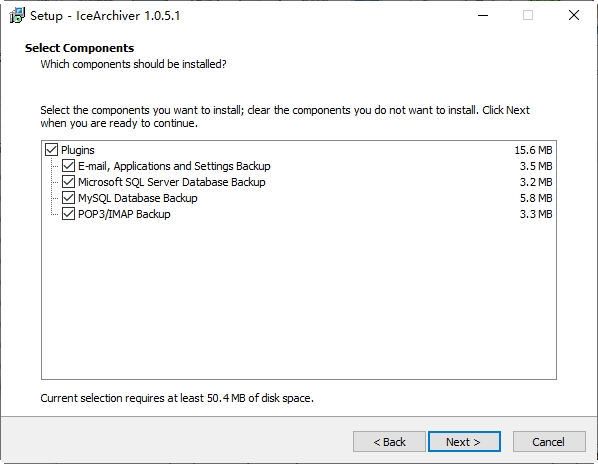
Task: Minimize the setup window
Action: (x=483, y=15)
